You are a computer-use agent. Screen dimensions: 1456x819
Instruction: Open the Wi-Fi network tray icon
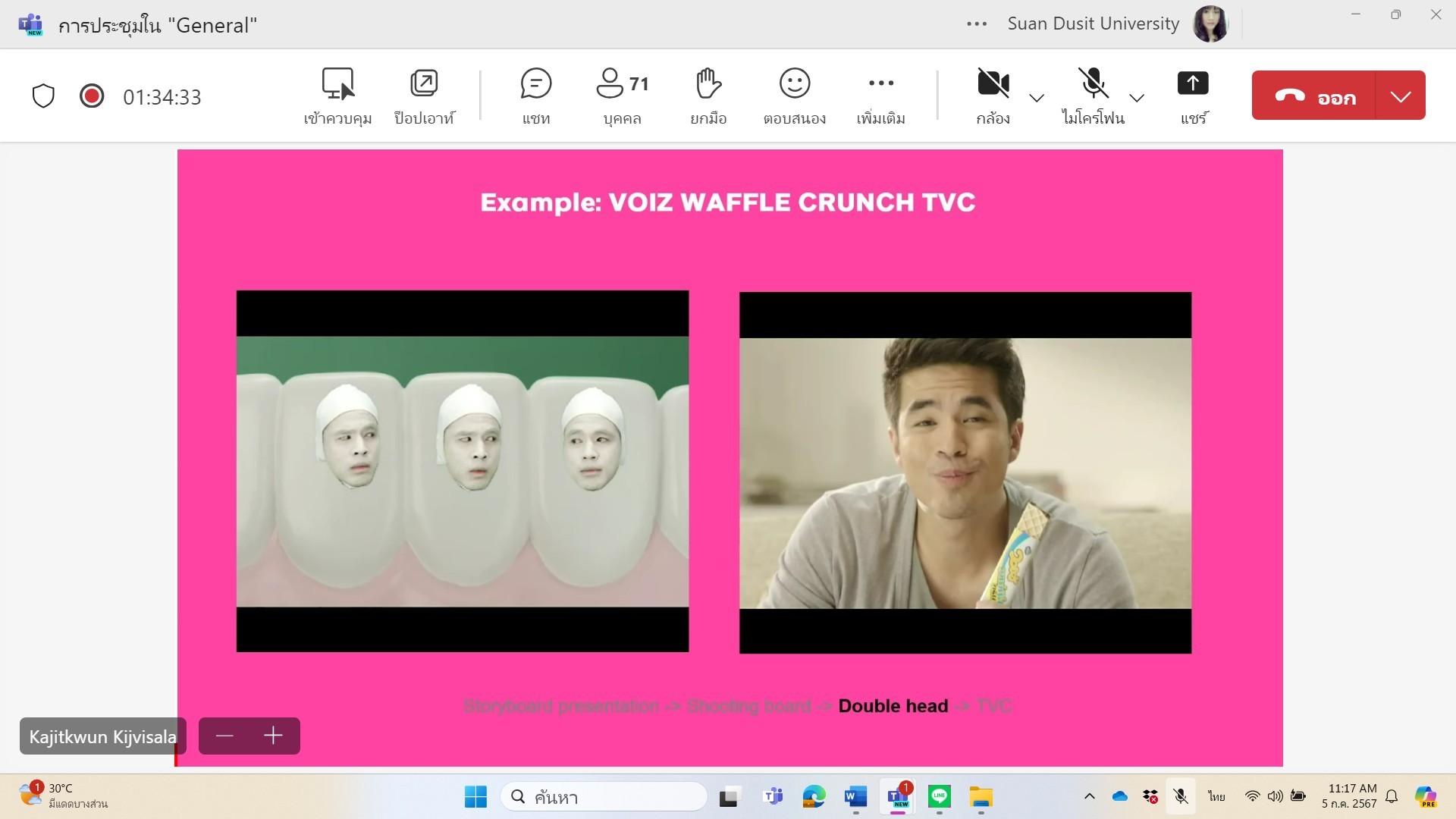tap(1252, 796)
